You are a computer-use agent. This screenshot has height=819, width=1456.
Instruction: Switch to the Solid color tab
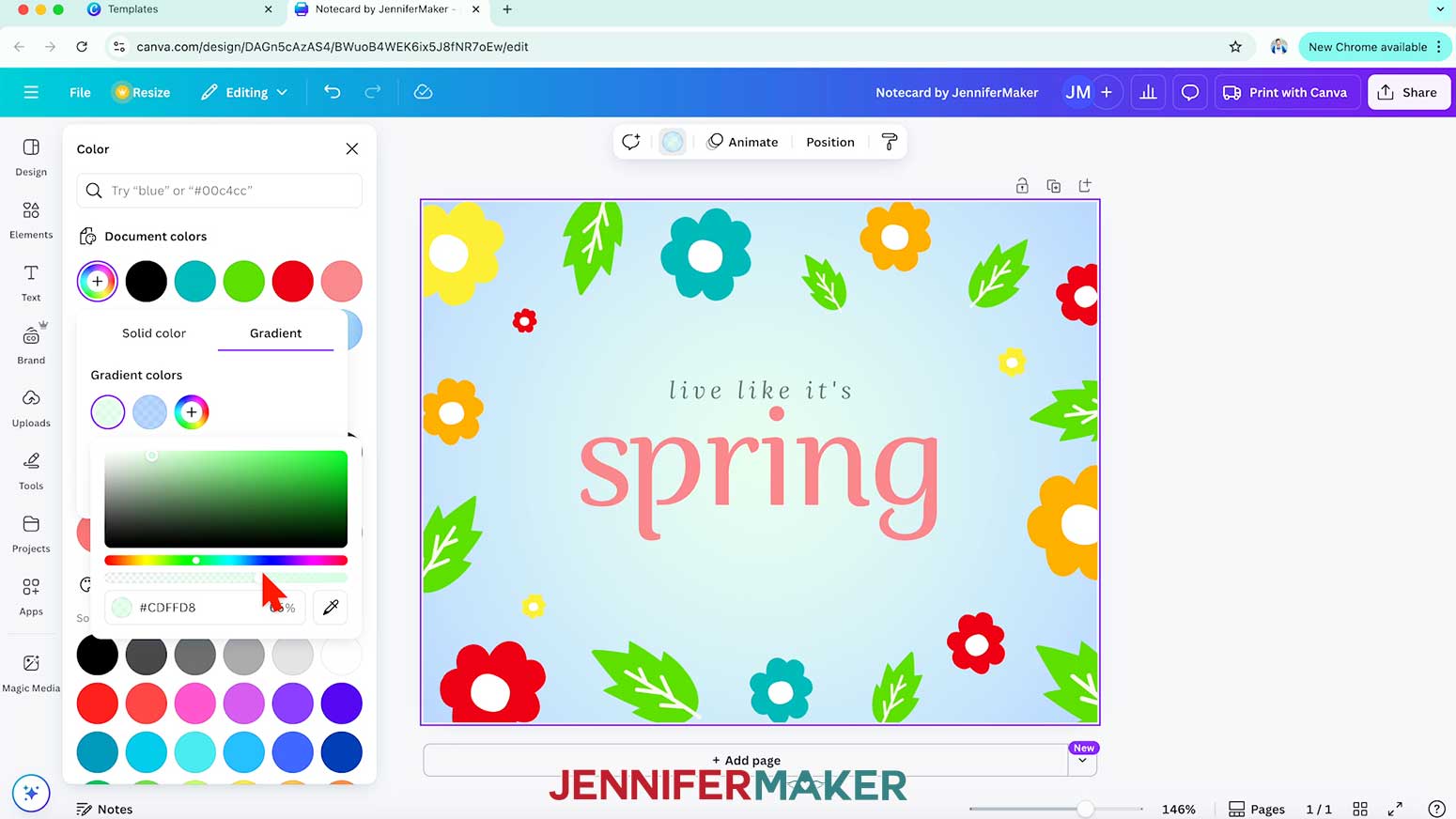pos(154,332)
